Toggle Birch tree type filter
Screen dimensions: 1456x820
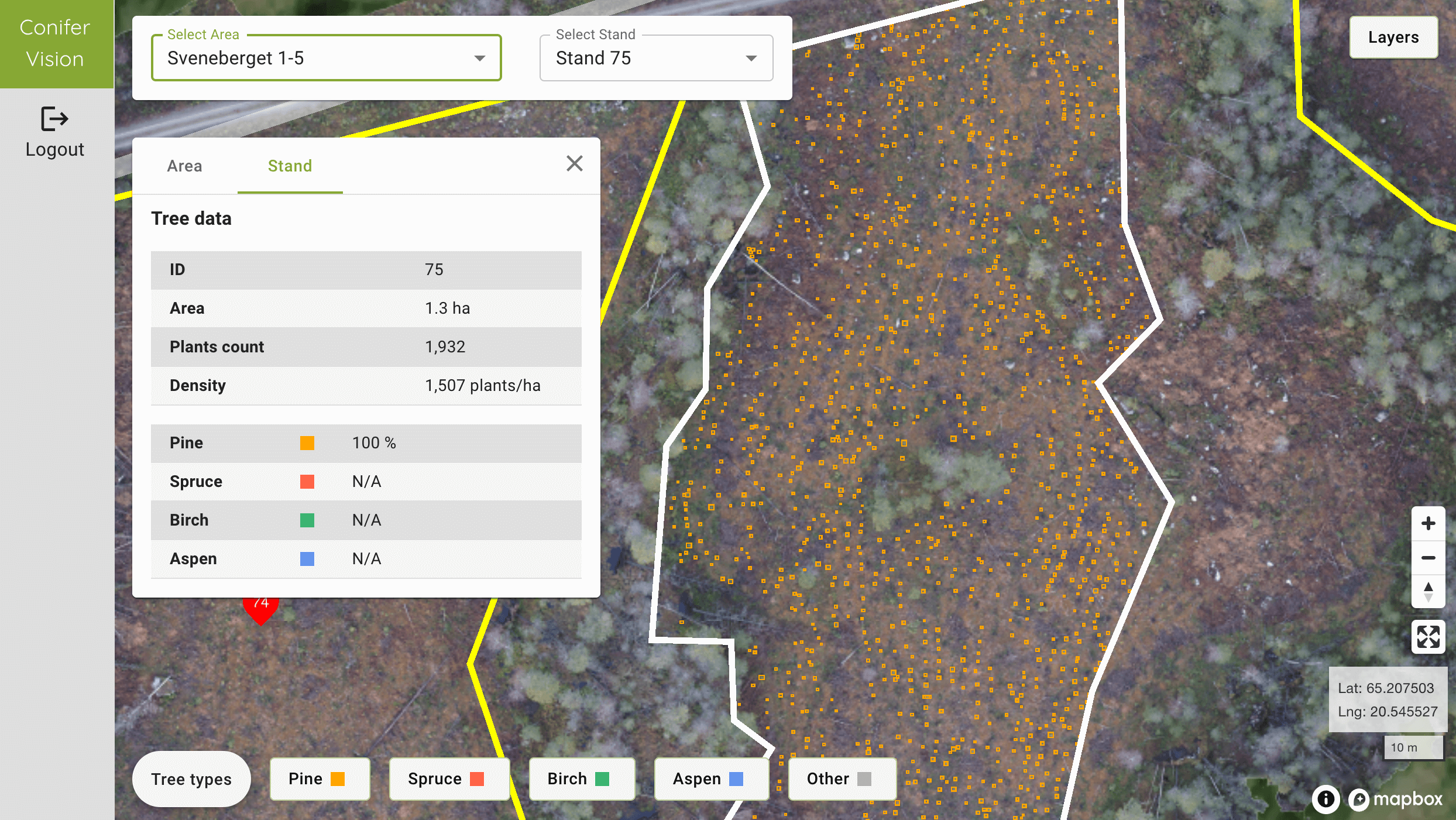click(x=581, y=779)
